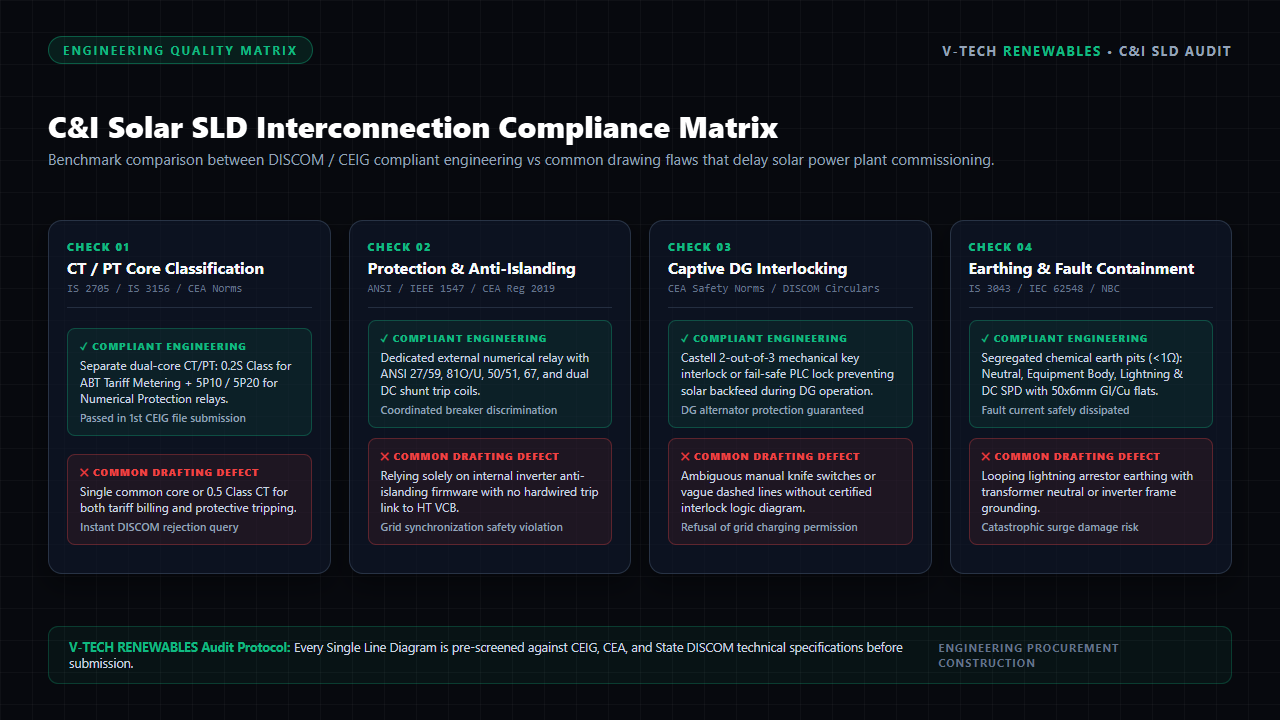Screen dimensions: 1280x720
Task: Click the 'Dedicated external numerical relay' description
Action: [x=486, y=374]
